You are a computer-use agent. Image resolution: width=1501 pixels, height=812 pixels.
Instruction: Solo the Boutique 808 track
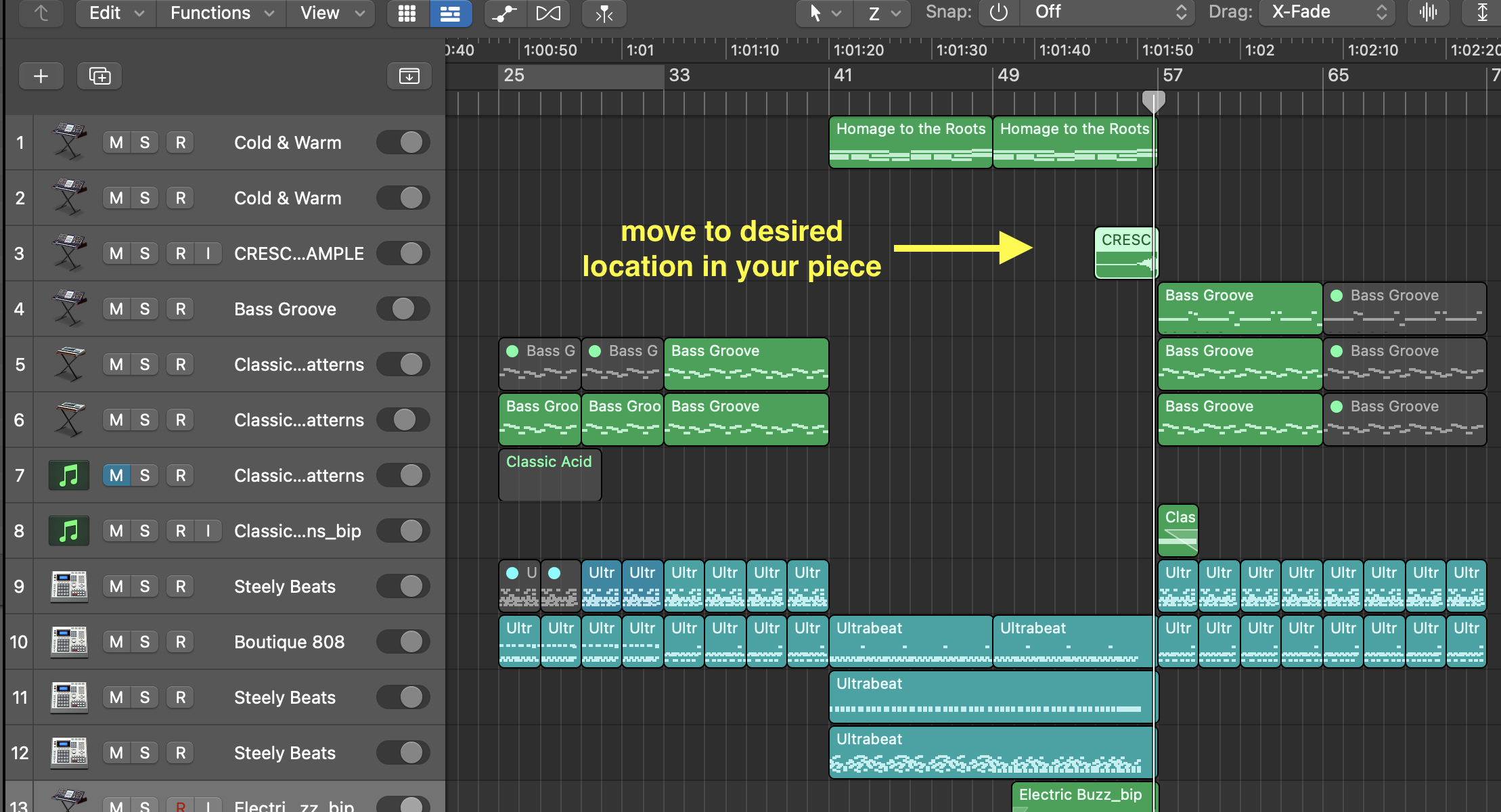[145, 641]
